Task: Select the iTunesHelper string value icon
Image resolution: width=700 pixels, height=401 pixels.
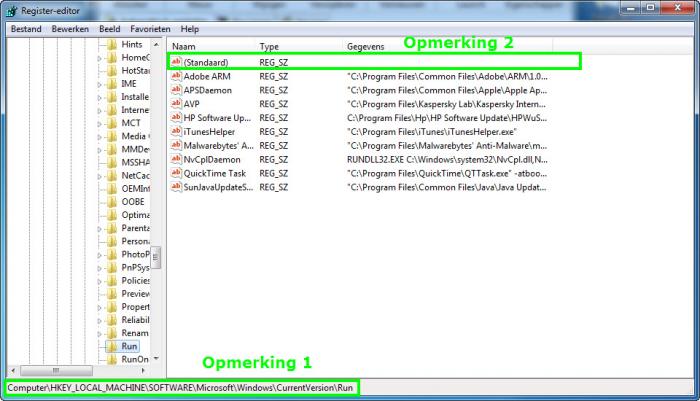Action: (x=176, y=131)
